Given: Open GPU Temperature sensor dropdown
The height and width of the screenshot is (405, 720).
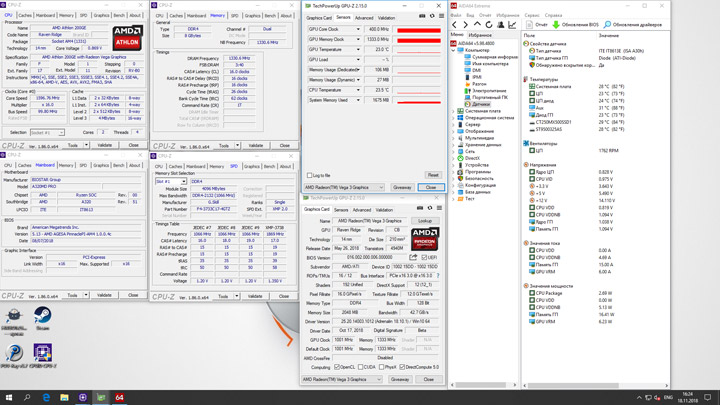Looking at the screenshot, I should click(358, 50).
